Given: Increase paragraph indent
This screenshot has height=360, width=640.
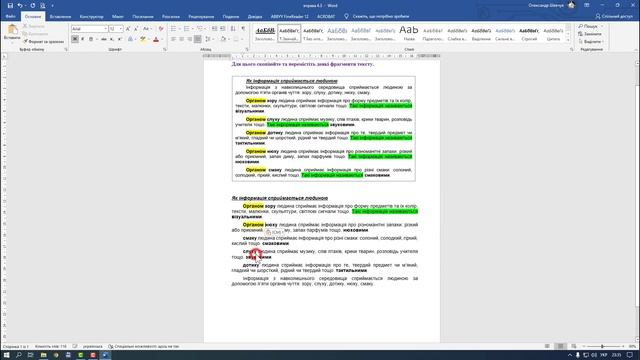Looking at the screenshot, I should tap(222, 29).
